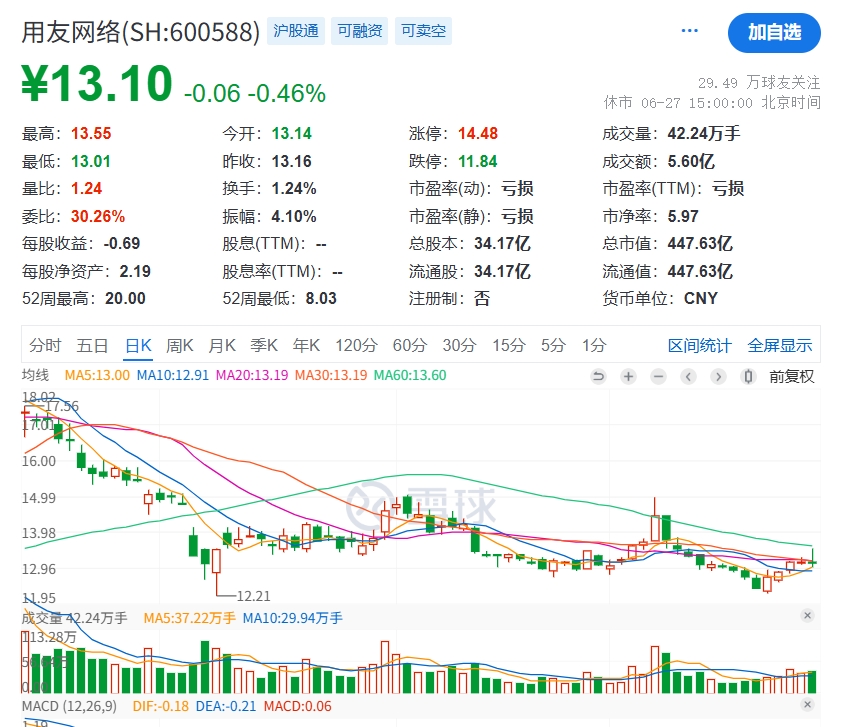The width and height of the screenshot is (846, 727).
Task: Click the MA30:13.19 legend value
Action: [331, 375]
